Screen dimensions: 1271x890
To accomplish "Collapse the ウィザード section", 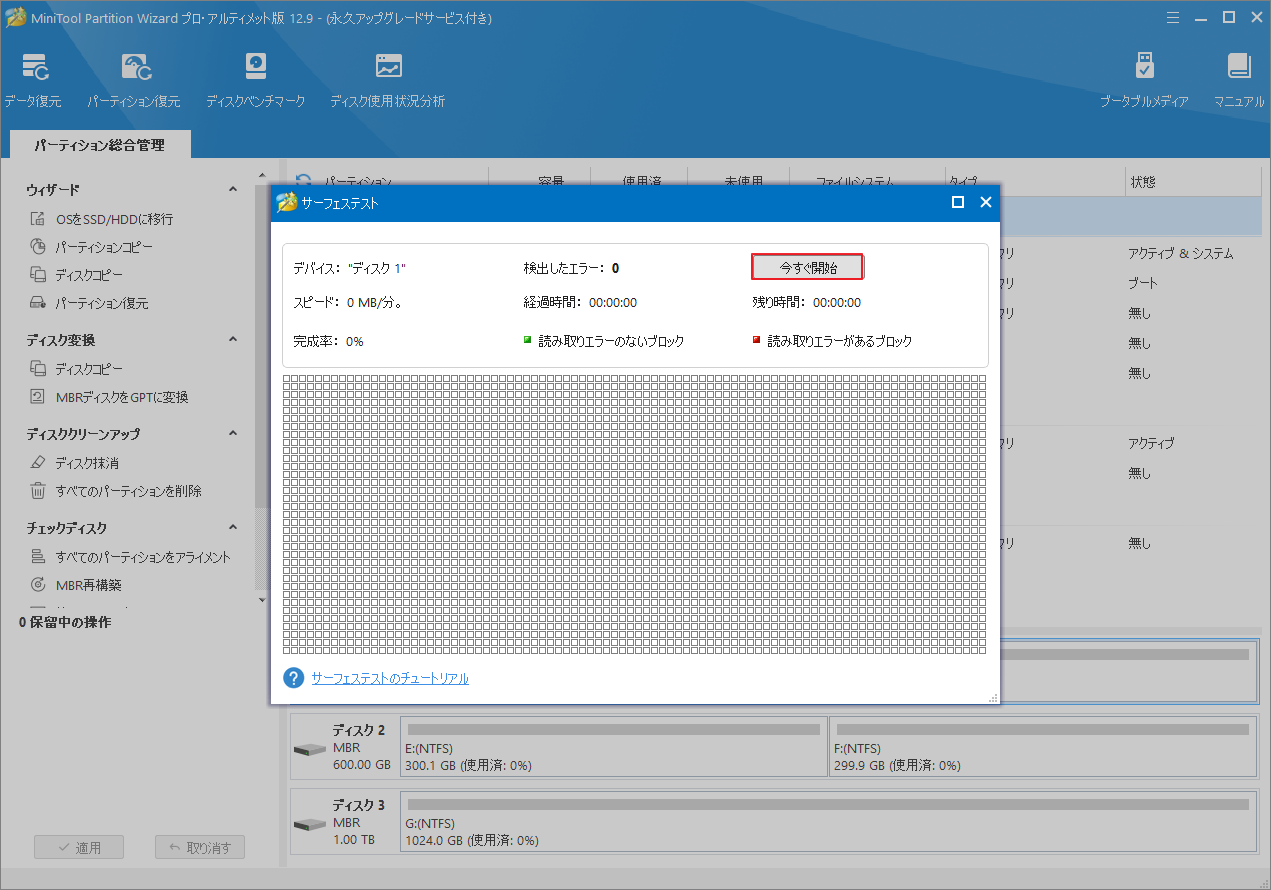I will click(x=233, y=189).
